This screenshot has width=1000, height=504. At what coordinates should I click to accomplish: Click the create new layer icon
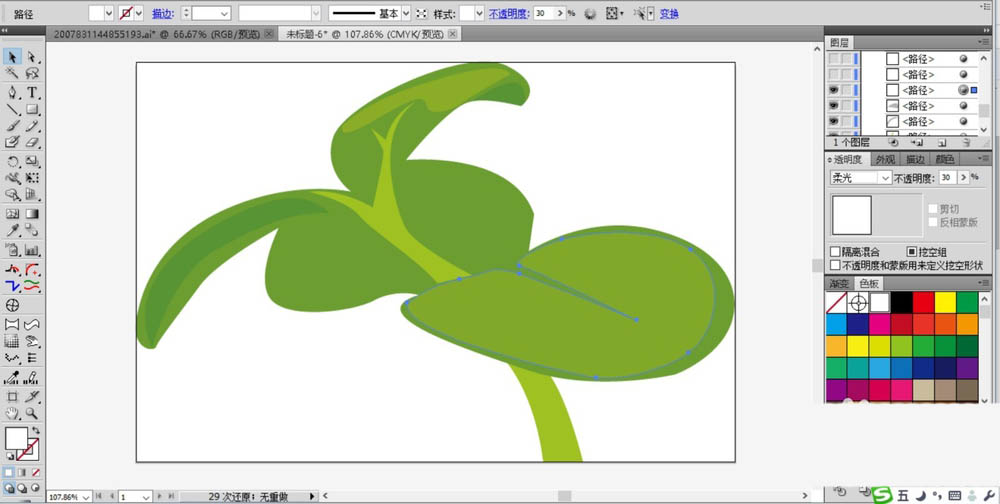pos(943,143)
